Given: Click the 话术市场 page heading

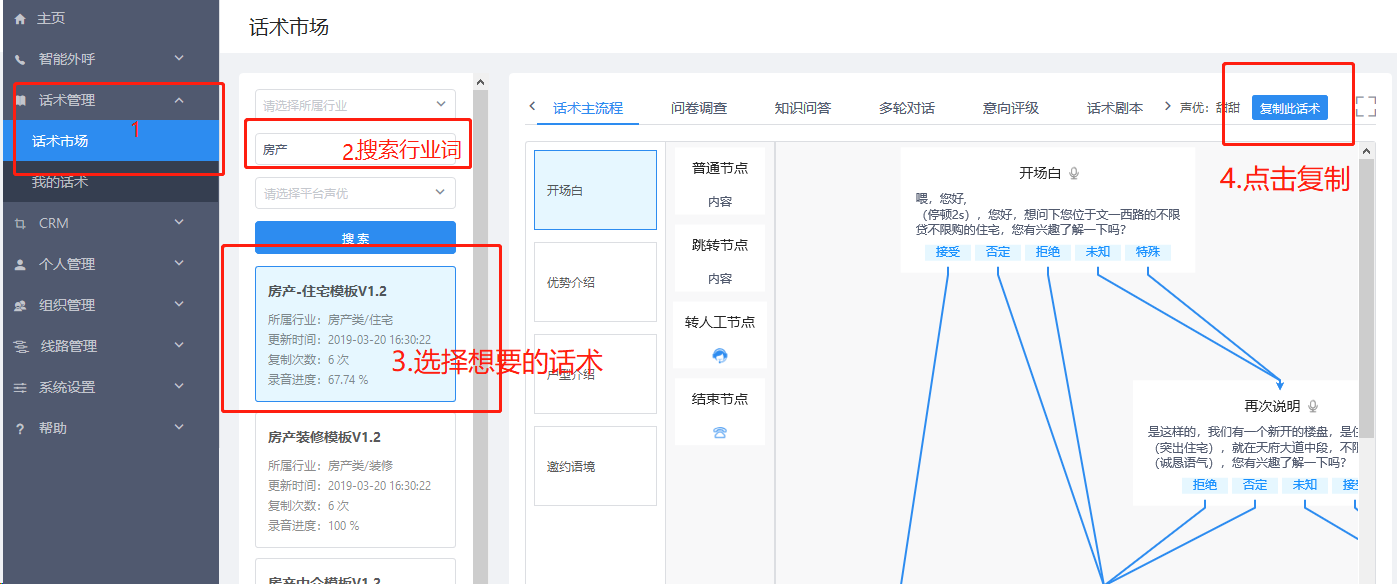Looking at the screenshot, I should coord(289,27).
